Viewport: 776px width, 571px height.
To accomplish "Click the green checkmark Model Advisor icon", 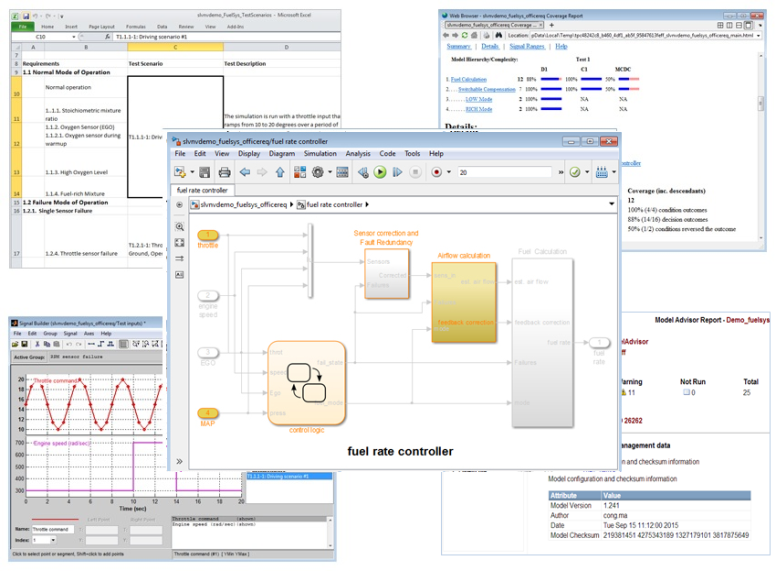I will [x=575, y=172].
